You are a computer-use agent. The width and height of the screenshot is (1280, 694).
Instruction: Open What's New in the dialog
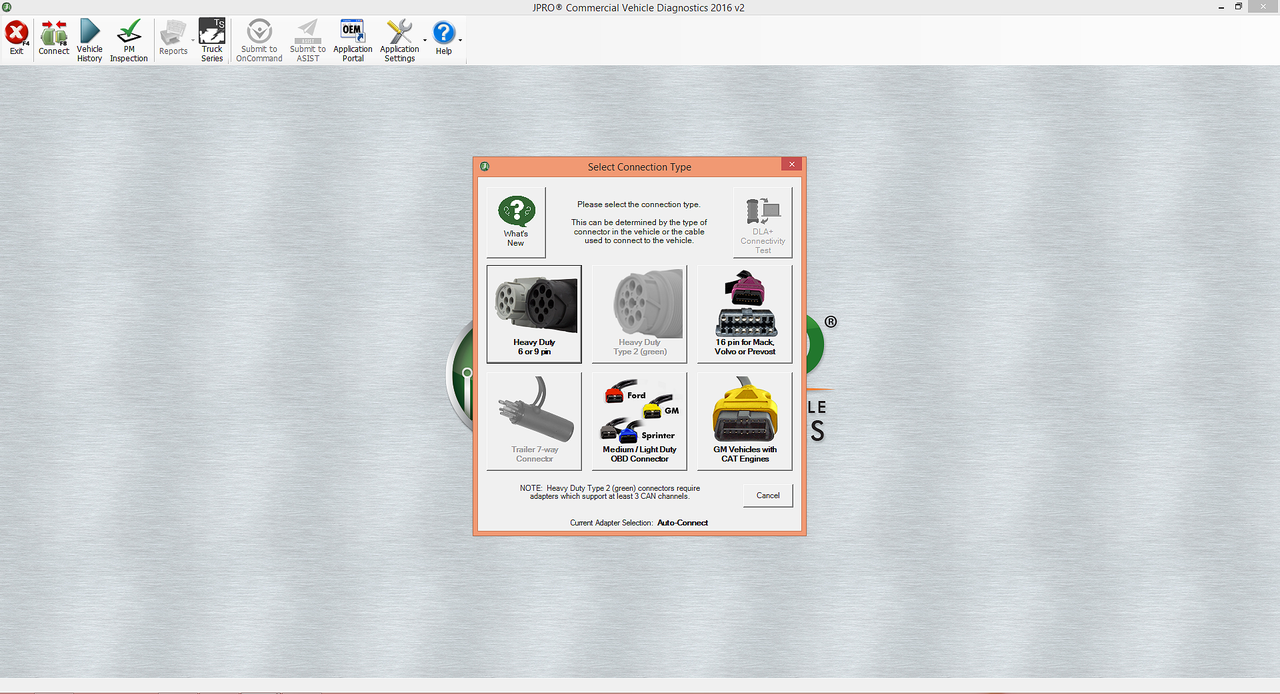coord(516,222)
